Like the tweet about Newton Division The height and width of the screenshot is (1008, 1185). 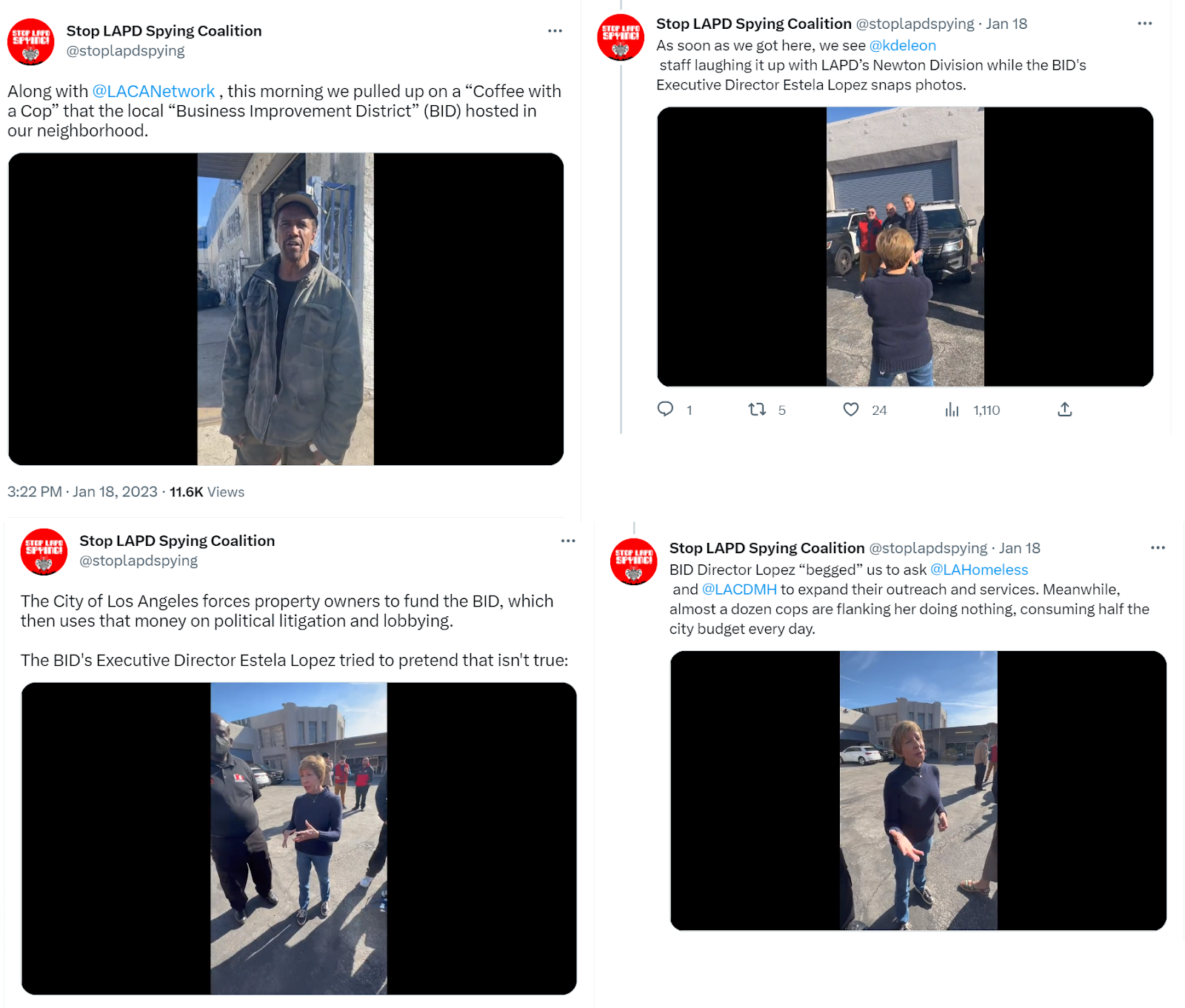pos(851,410)
